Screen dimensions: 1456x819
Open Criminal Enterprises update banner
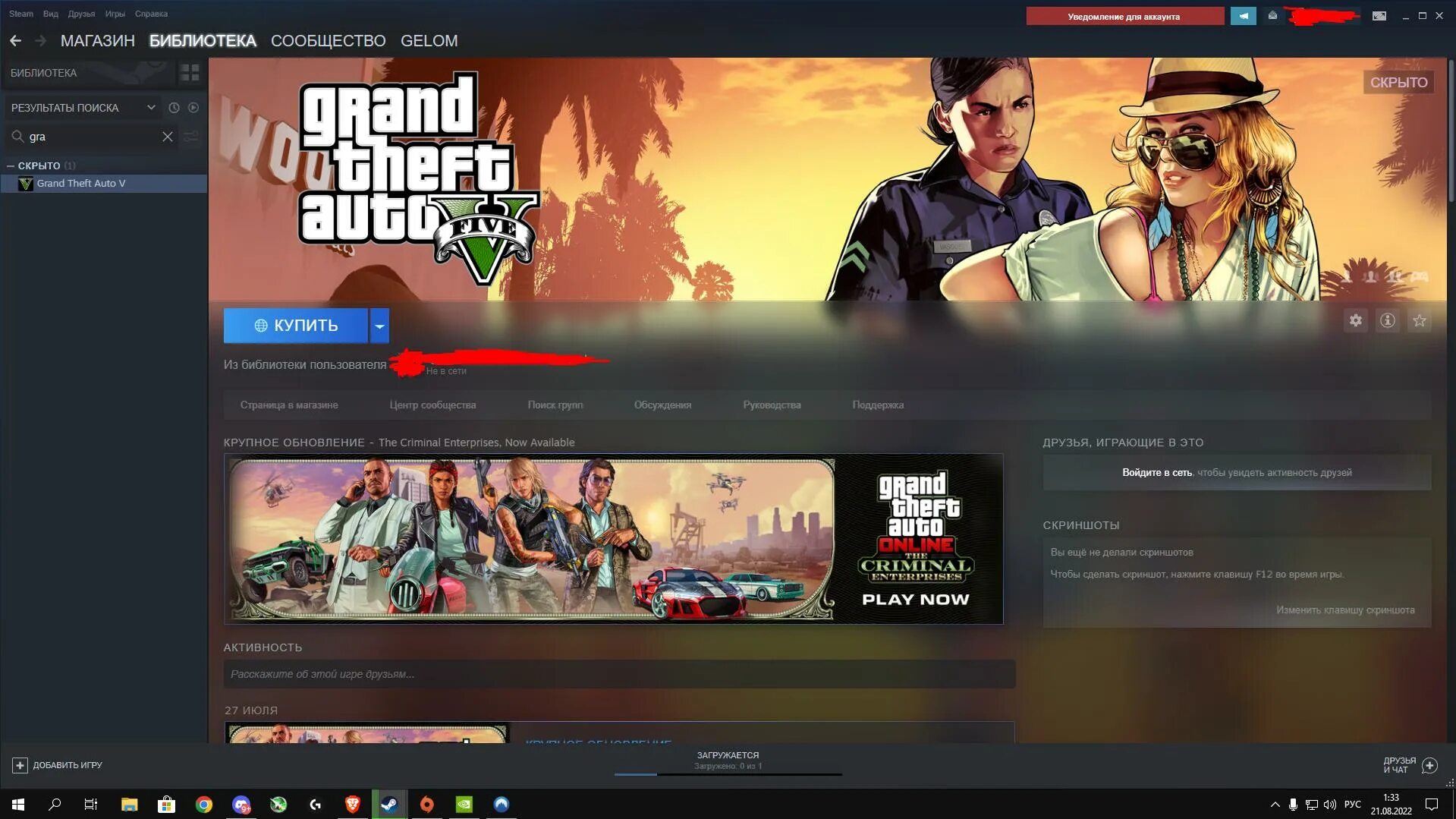click(613, 540)
